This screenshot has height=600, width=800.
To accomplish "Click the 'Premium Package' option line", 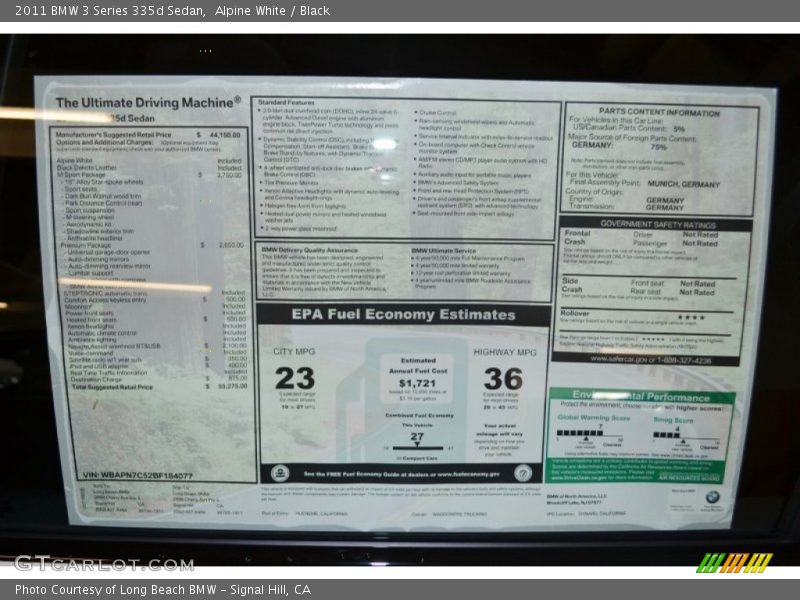I will coord(152,245).
